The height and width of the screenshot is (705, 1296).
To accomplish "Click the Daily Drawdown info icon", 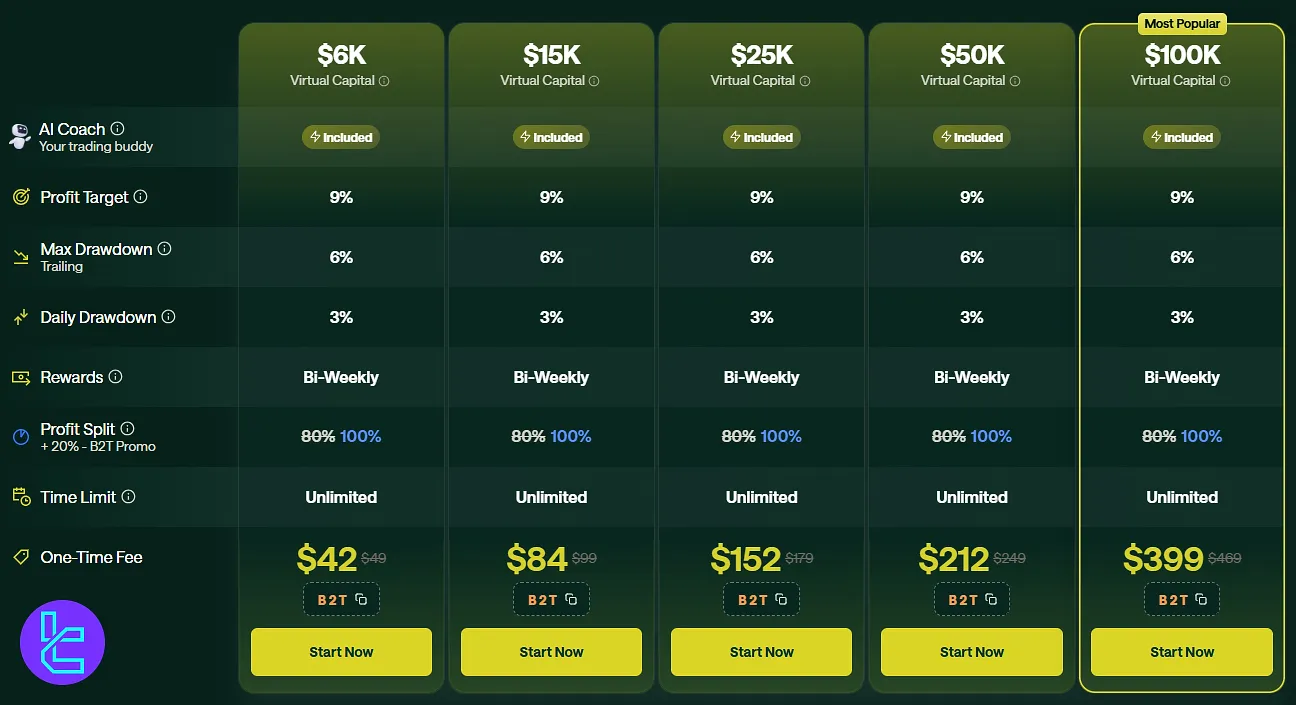I will (168, 317).
